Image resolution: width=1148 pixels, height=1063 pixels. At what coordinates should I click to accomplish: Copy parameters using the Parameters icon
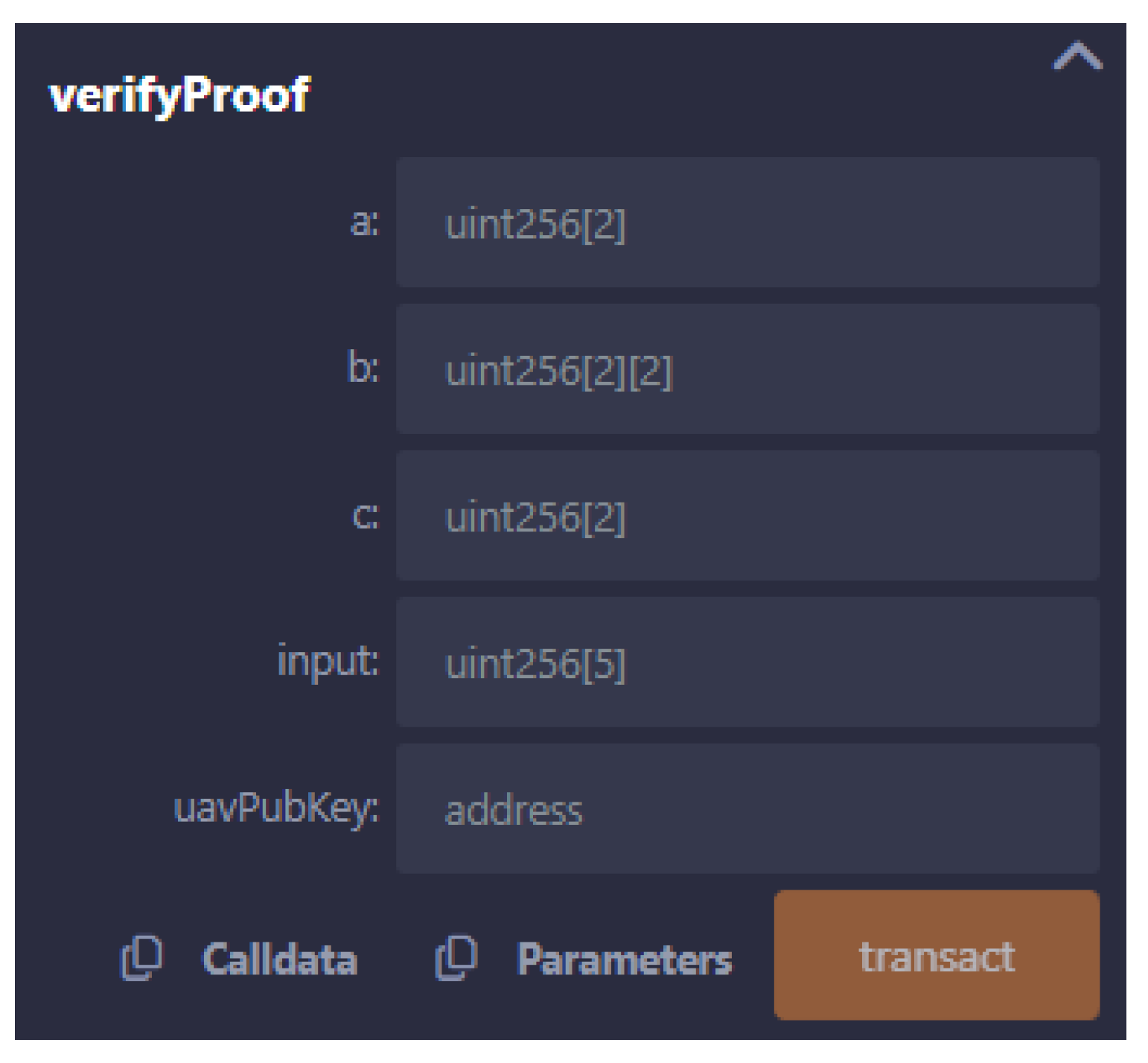tap(456, 957)
